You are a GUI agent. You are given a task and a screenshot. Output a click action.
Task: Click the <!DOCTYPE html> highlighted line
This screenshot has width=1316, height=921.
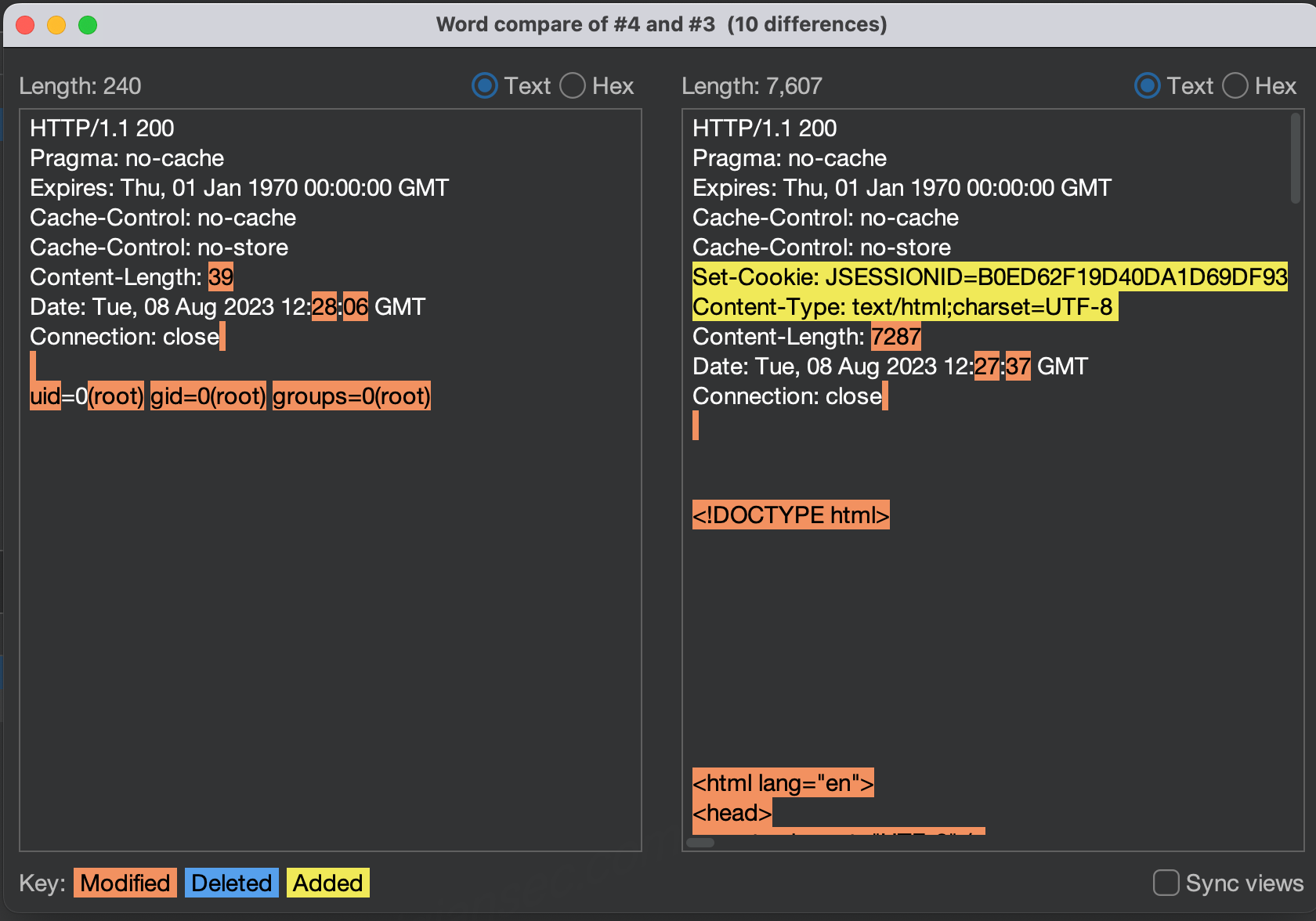(791, 515)
